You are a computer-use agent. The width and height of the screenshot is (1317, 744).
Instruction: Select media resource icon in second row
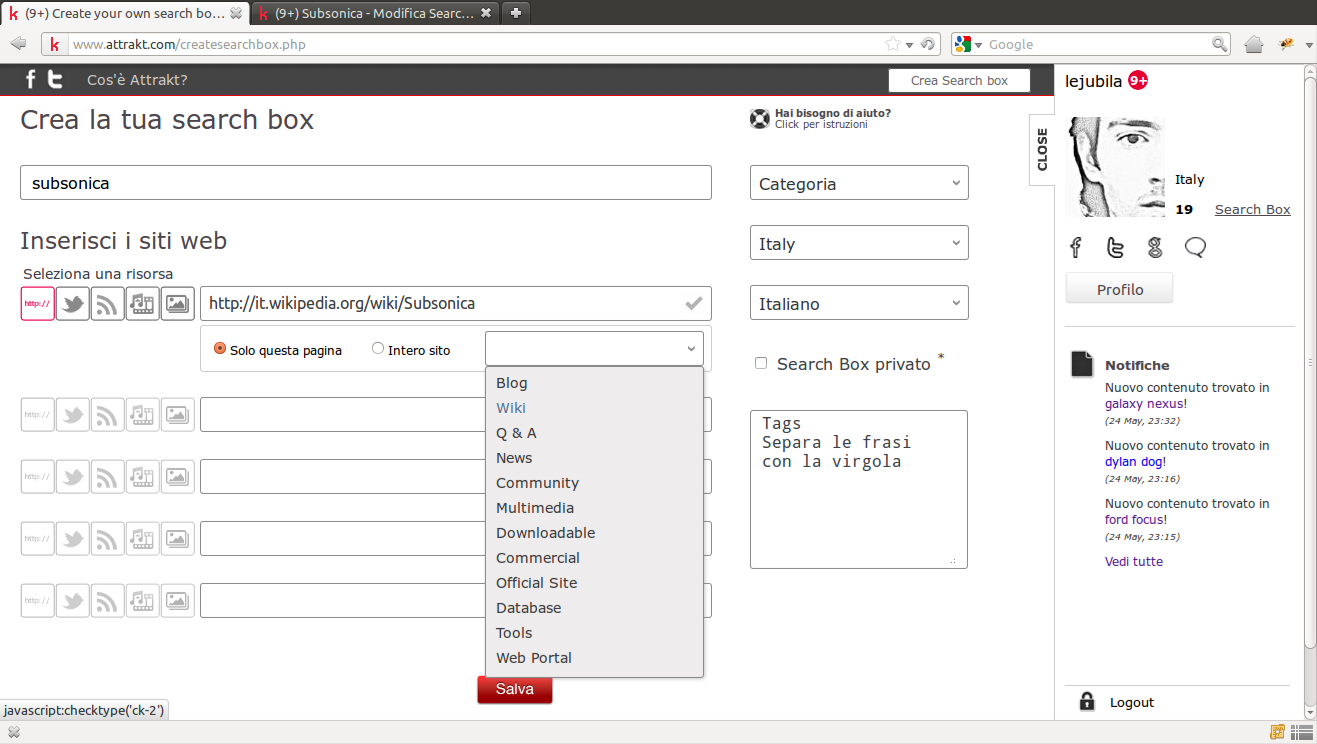pos(143,414)
